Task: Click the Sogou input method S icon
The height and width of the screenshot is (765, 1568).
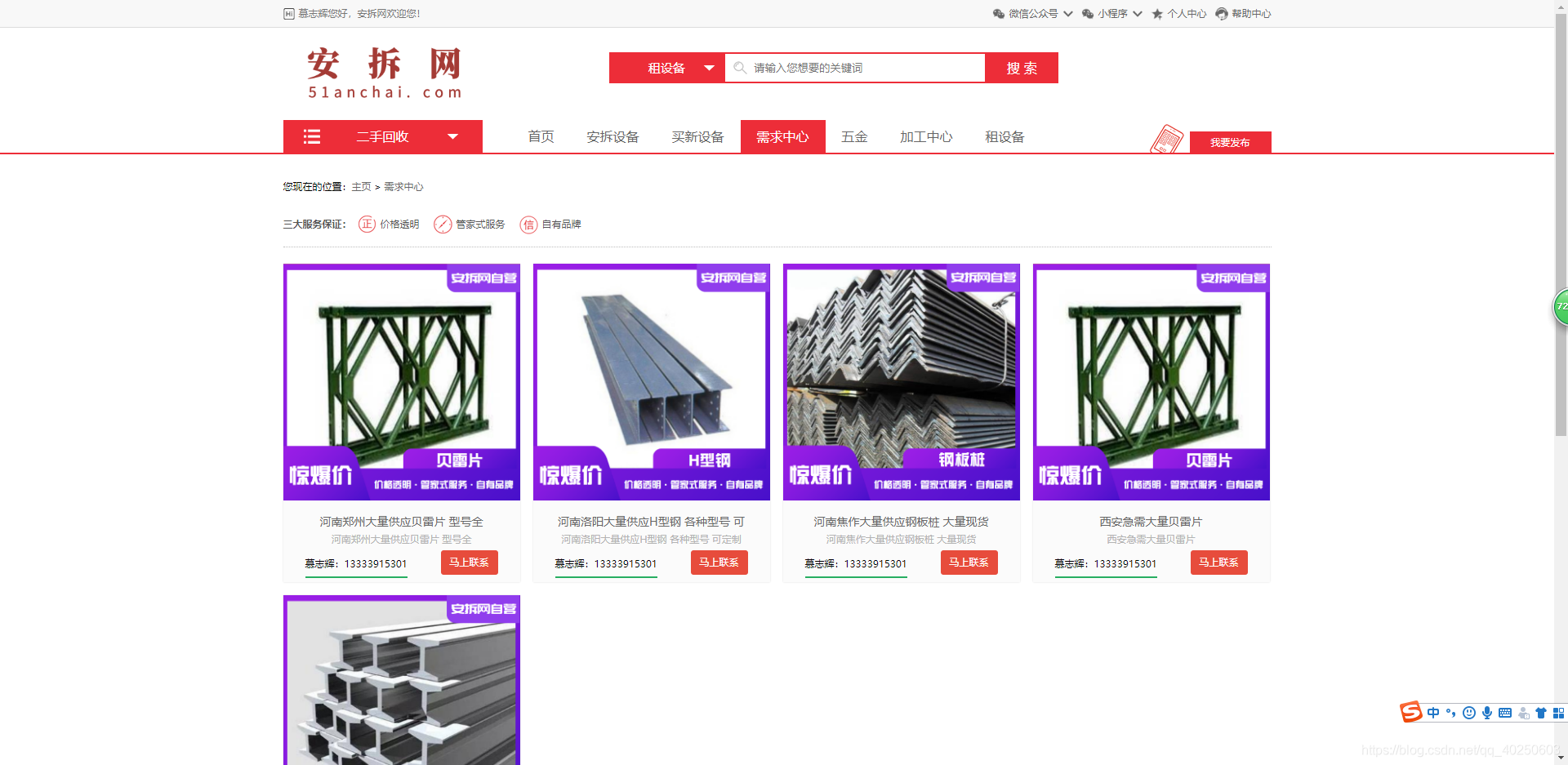Action: (x=1410, y=712)
